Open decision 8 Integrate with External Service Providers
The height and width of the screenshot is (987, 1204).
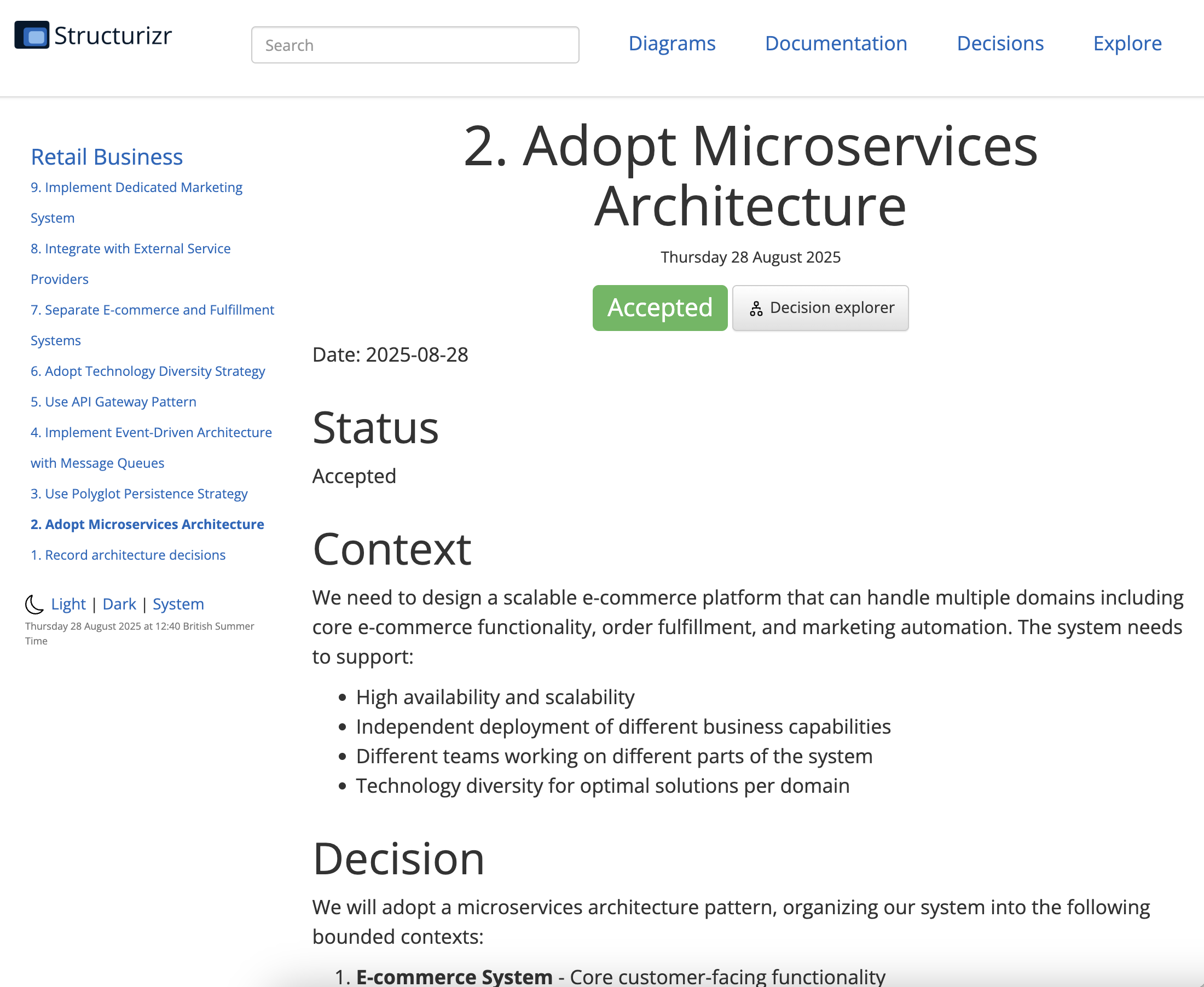(131, 264)
